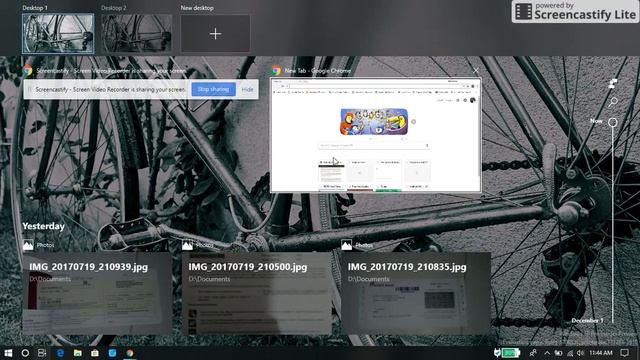Switch to Chrome via its taskbar icon
The width and height of the screenshot is (640, 360).
tap(130, 353)
